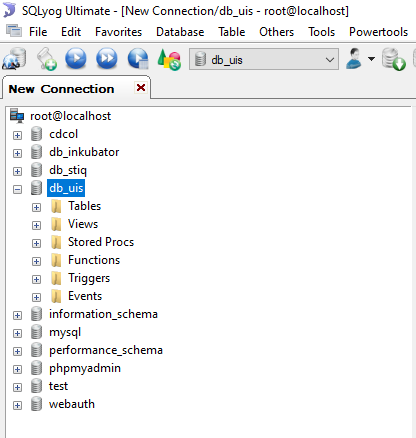416x438 pixels.
Task: Expand the test database node
Action: [17, 387]
